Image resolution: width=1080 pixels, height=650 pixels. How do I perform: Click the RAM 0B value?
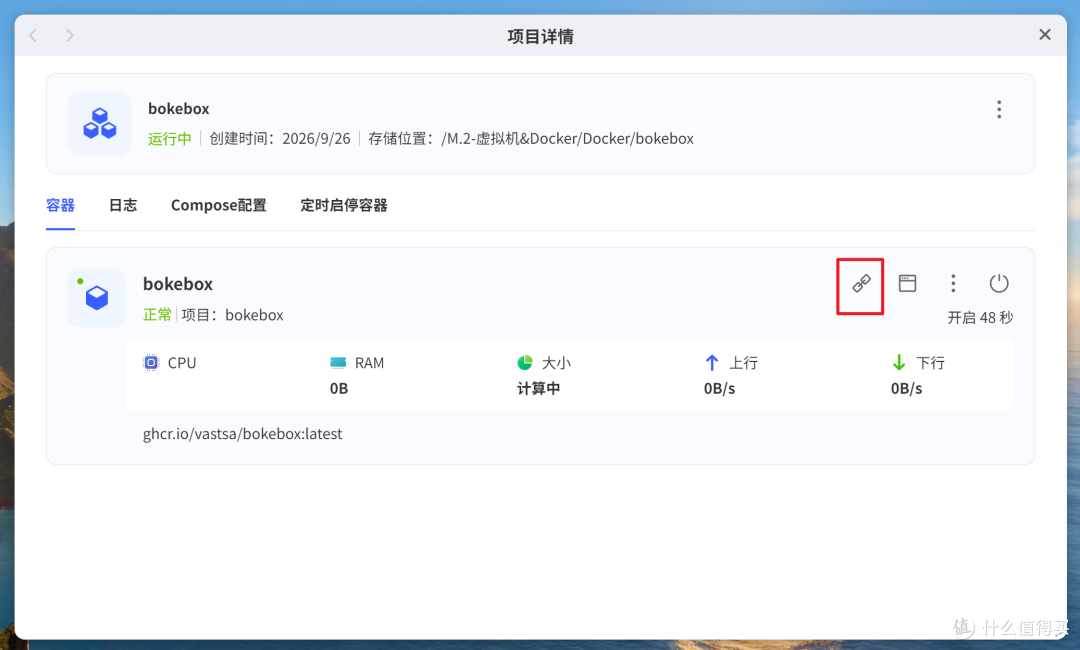tap(339, 388)
